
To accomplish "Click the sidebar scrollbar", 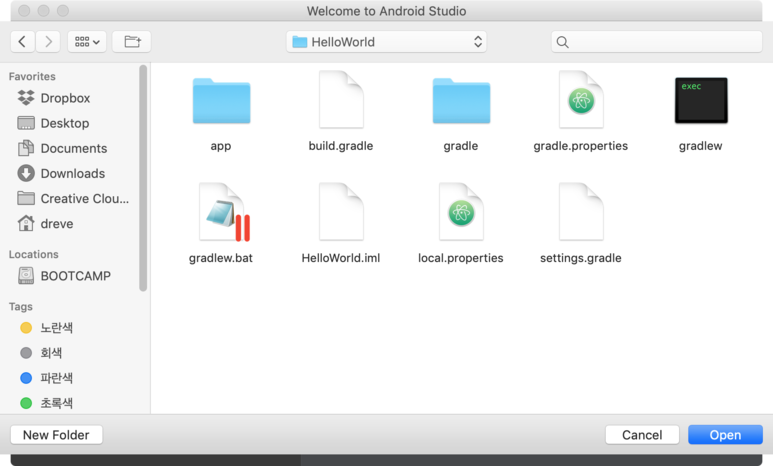I will (143, 178).
